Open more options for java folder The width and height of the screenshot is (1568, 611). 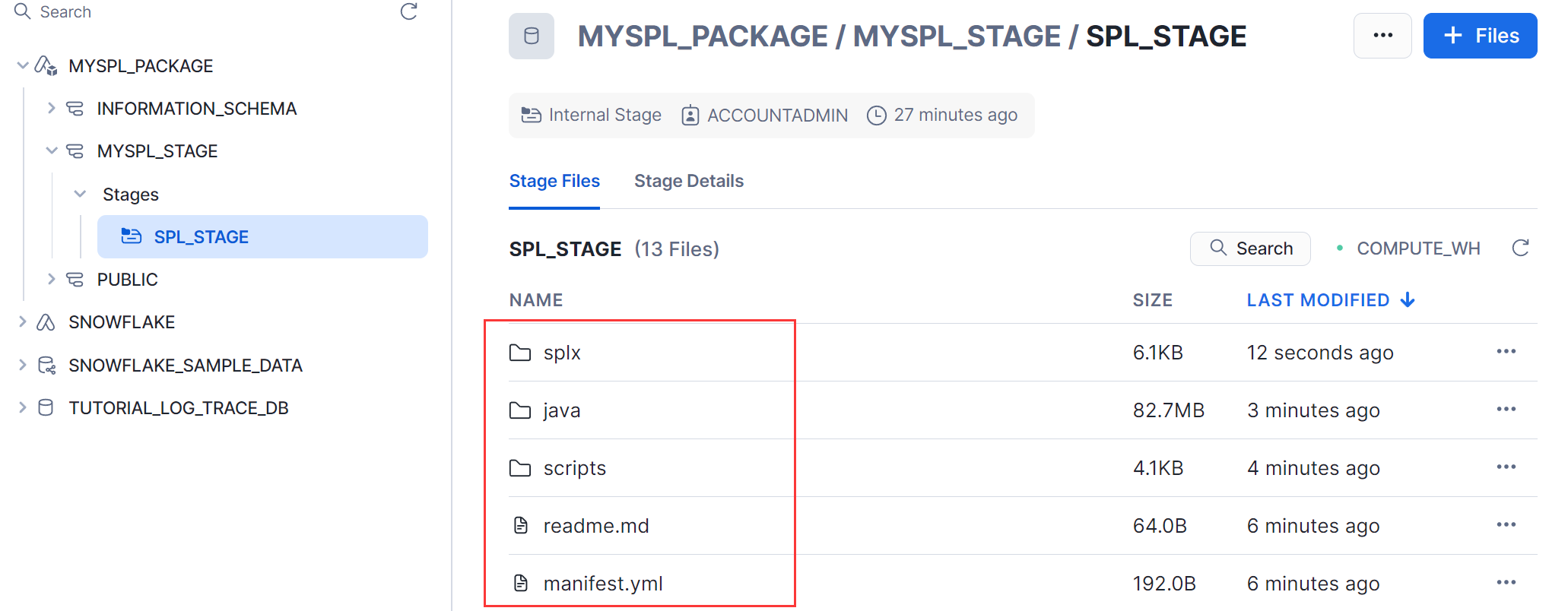coord(1506,410)
